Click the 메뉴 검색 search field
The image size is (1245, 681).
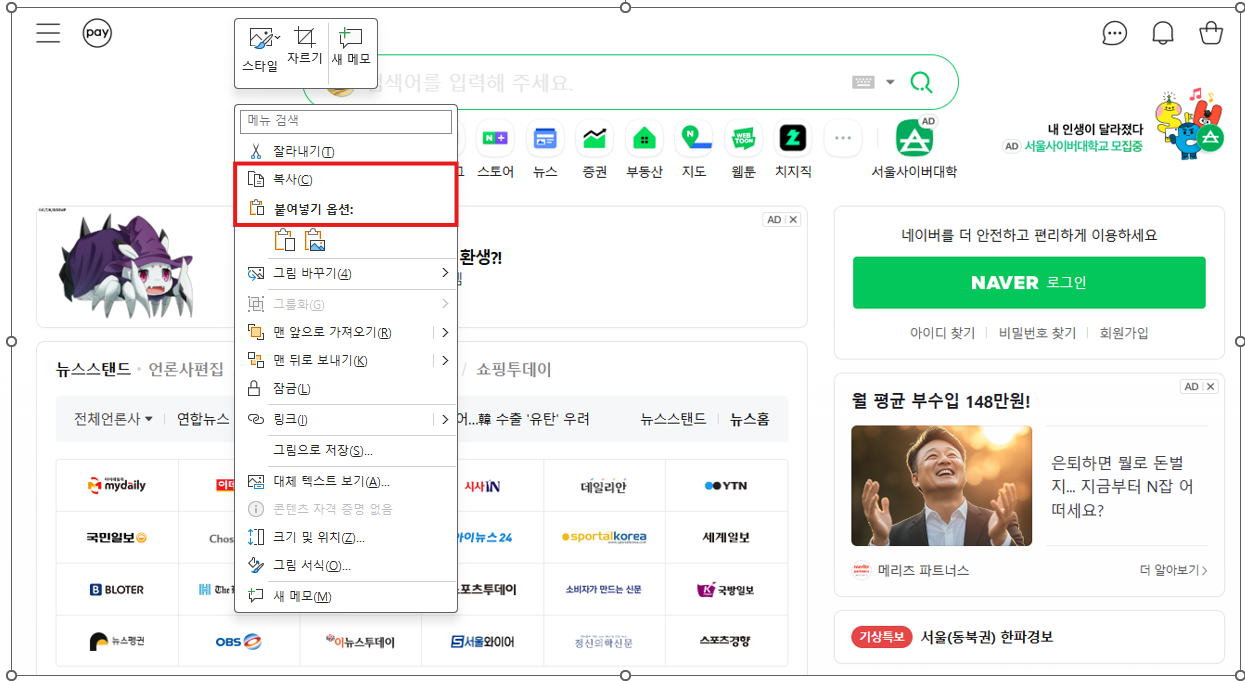click(x=345, y=121)
